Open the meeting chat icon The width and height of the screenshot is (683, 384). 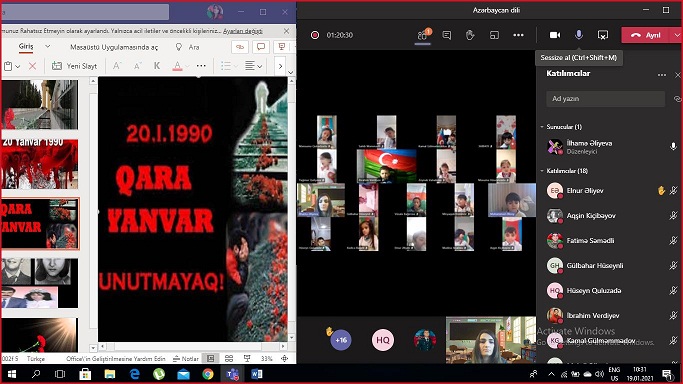point(446,35)
